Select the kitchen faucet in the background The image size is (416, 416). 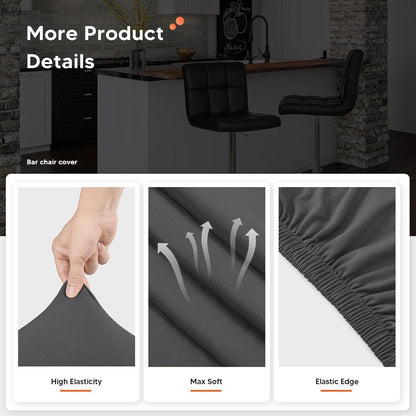(260, 38)
